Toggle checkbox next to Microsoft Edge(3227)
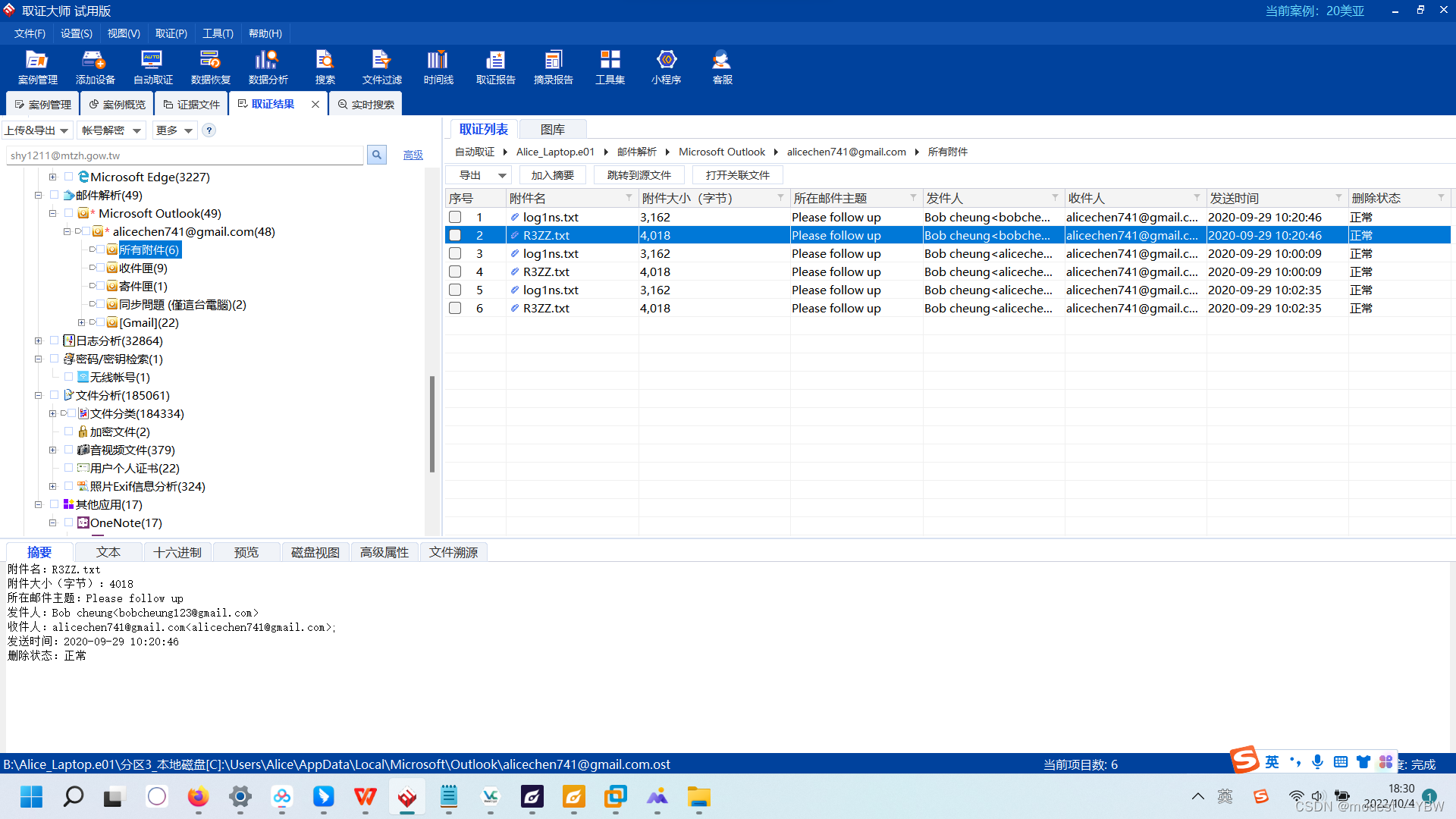The height and width of the screenshot is (819, 1456). point(69,177)
